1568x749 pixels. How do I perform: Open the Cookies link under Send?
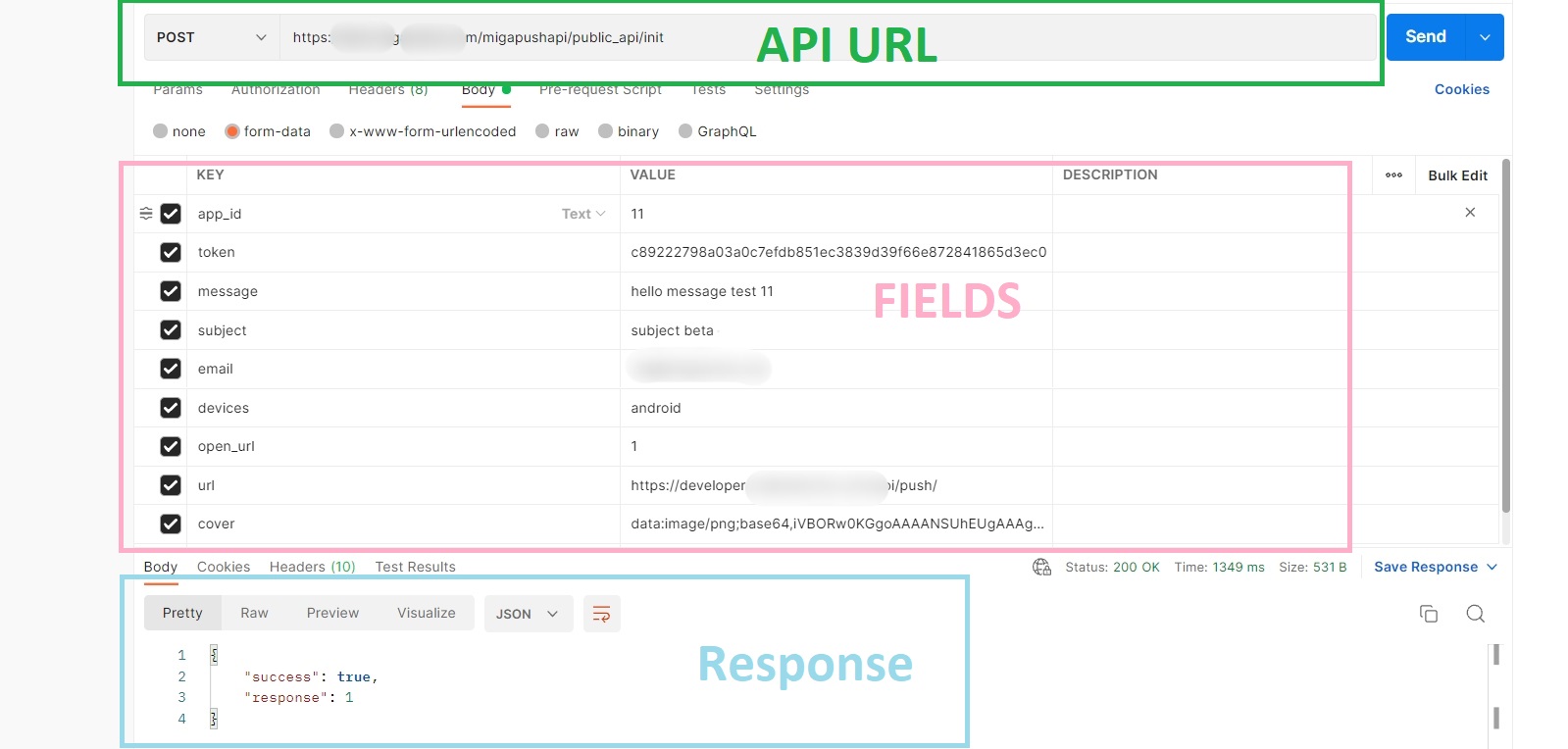coord(1462,89)
